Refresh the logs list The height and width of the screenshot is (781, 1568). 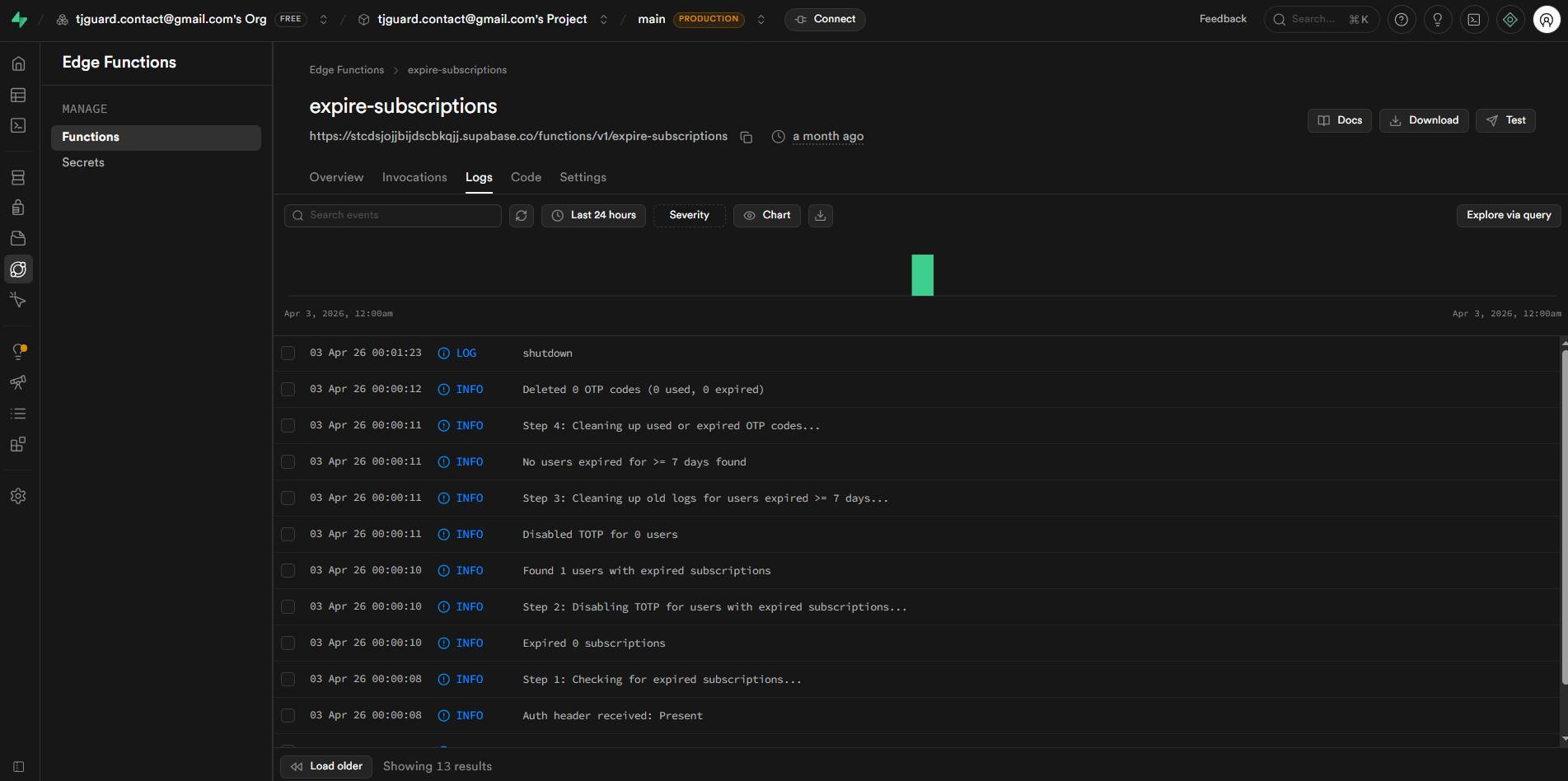point(521,216)
